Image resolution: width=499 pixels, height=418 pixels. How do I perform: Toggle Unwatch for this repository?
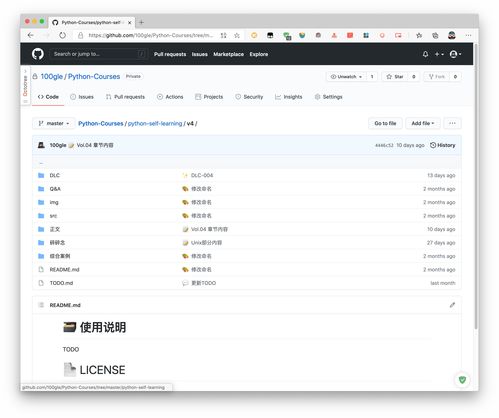(x=346, y=77)
